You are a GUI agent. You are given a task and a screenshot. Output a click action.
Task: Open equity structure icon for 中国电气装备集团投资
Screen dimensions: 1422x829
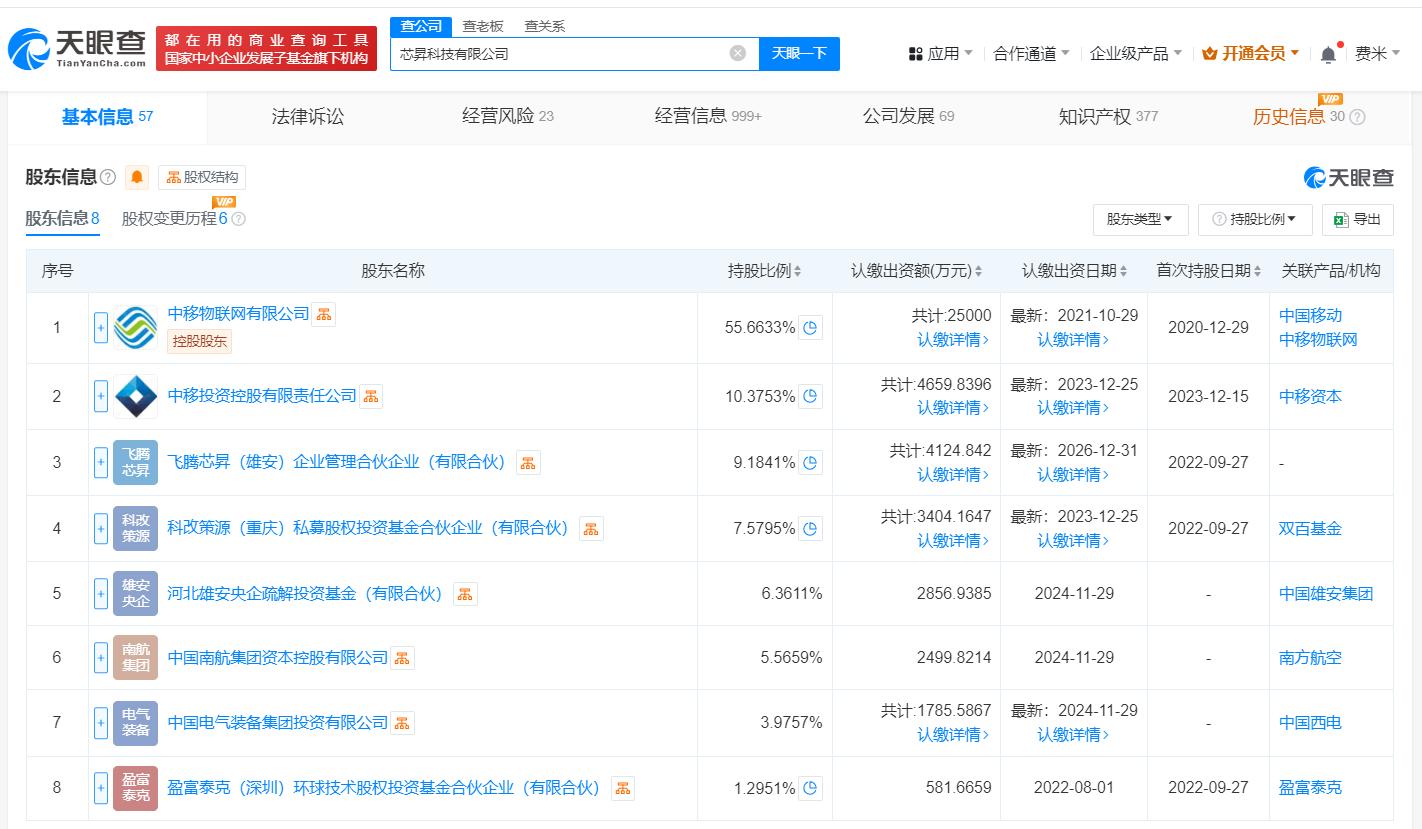tap(402, 722)
